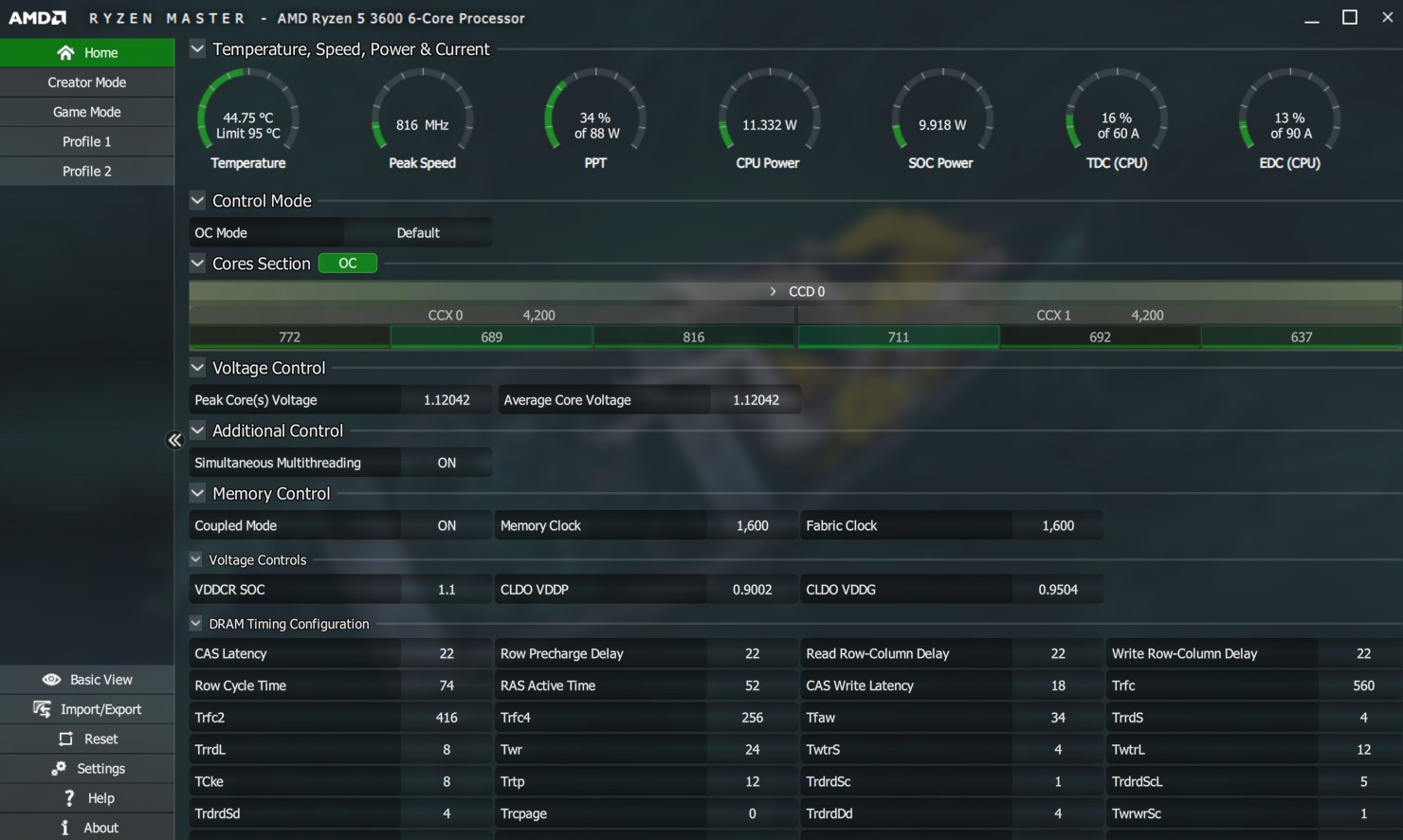This screenshot has width=1403, height=840.
Task: Click the TDC (CPU) gauge
Action: pos(1117,120)
